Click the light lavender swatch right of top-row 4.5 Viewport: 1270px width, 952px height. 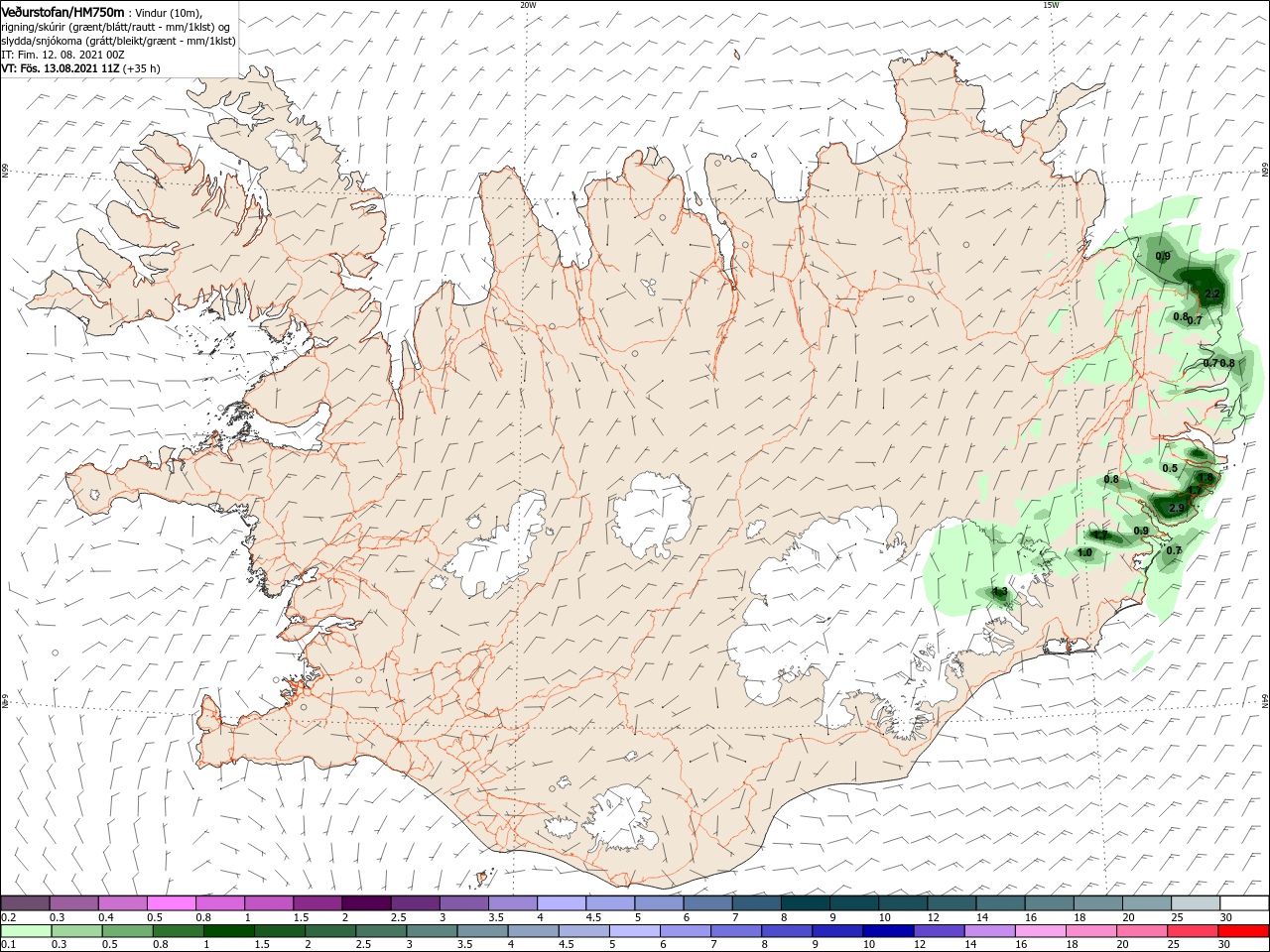(x=609, y=903)
